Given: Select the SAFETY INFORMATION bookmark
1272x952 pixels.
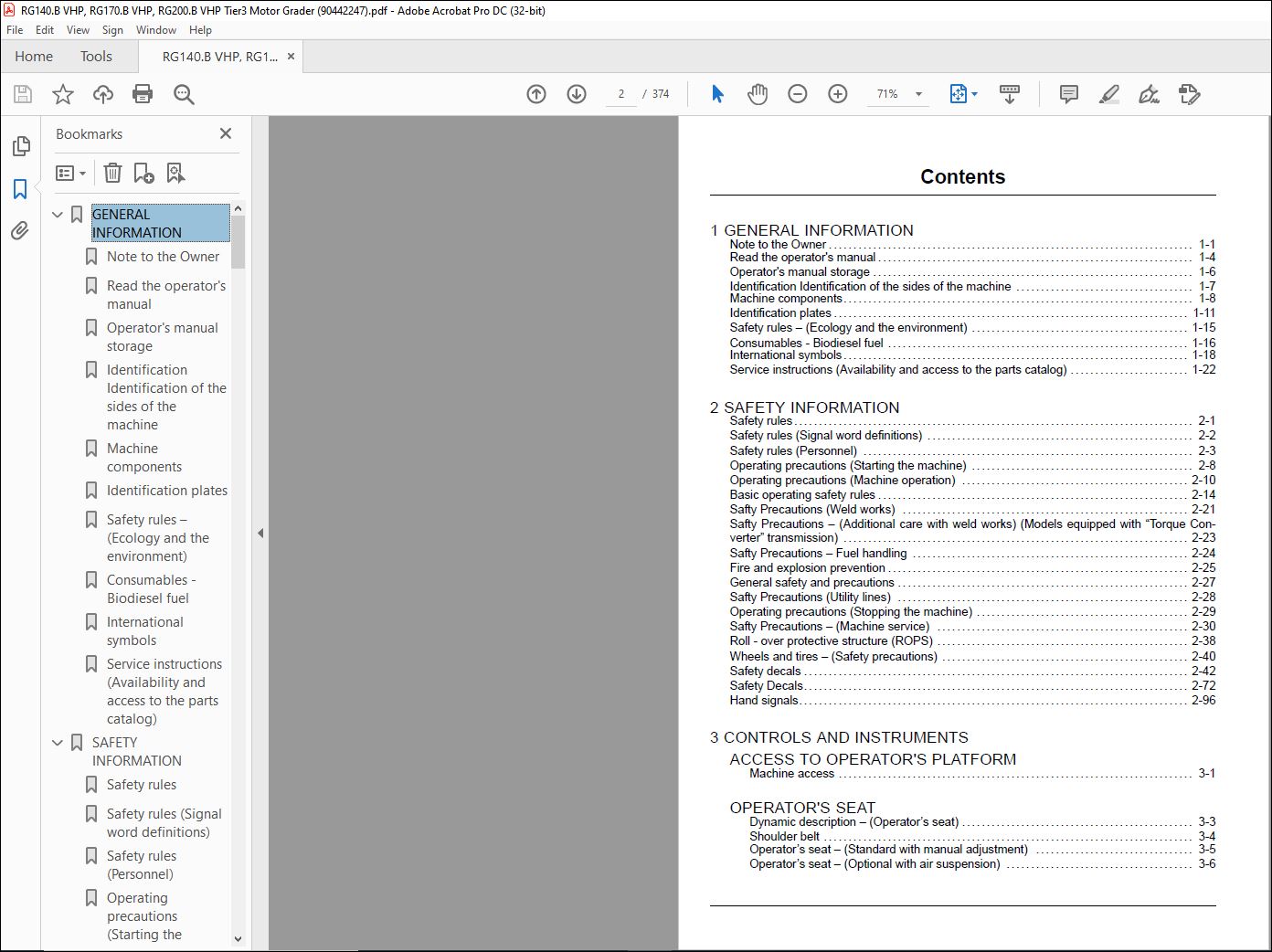Looking at the screenshot, I should [136, 752].
